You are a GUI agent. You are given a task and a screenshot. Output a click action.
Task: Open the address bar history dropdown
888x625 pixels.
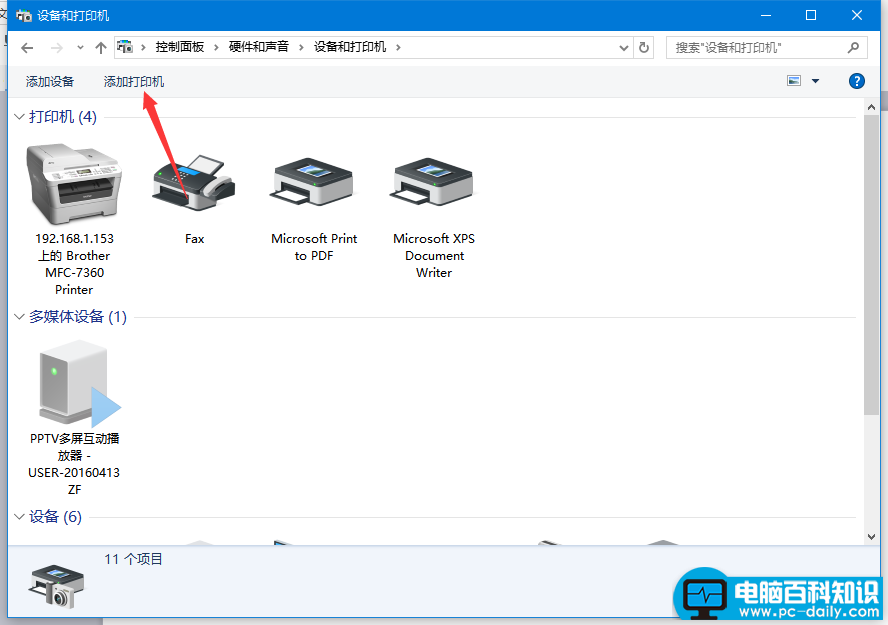coord(623,46)
